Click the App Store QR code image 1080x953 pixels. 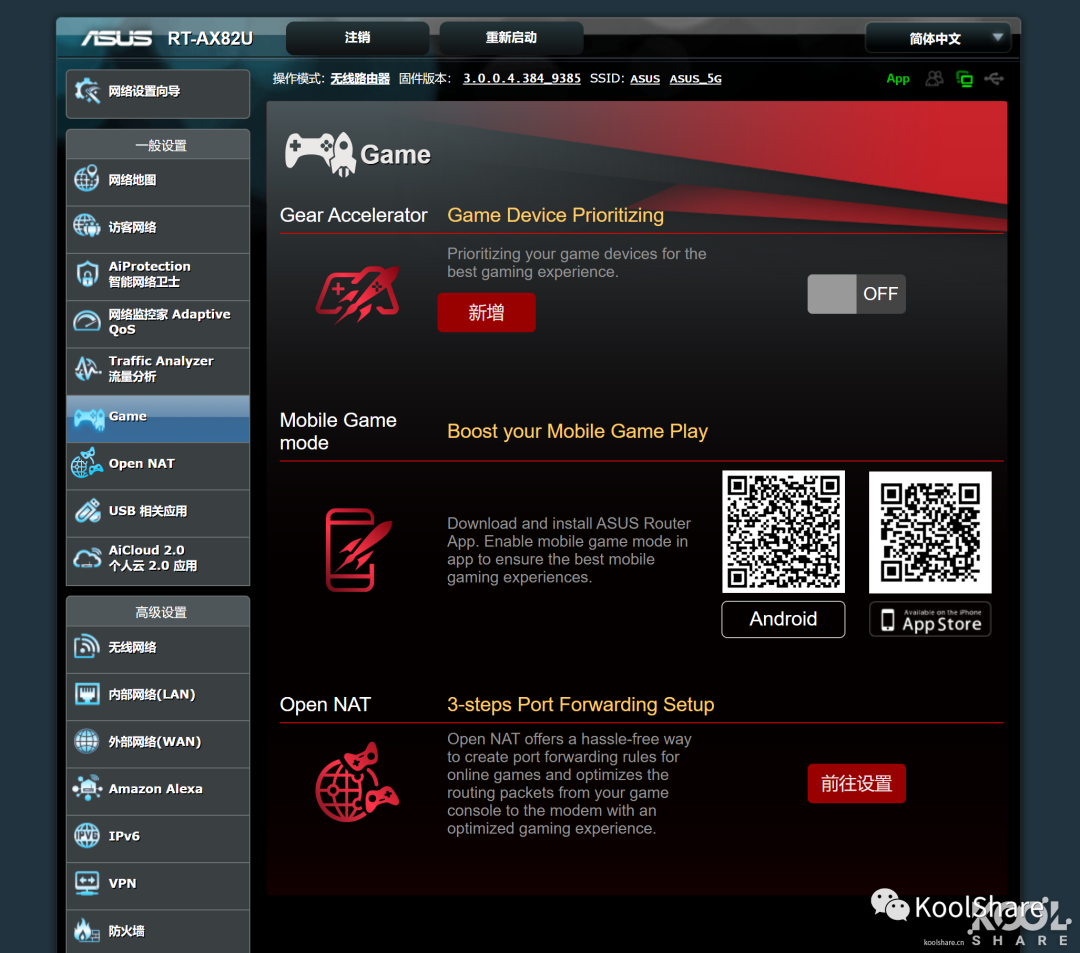click(930, 532)
